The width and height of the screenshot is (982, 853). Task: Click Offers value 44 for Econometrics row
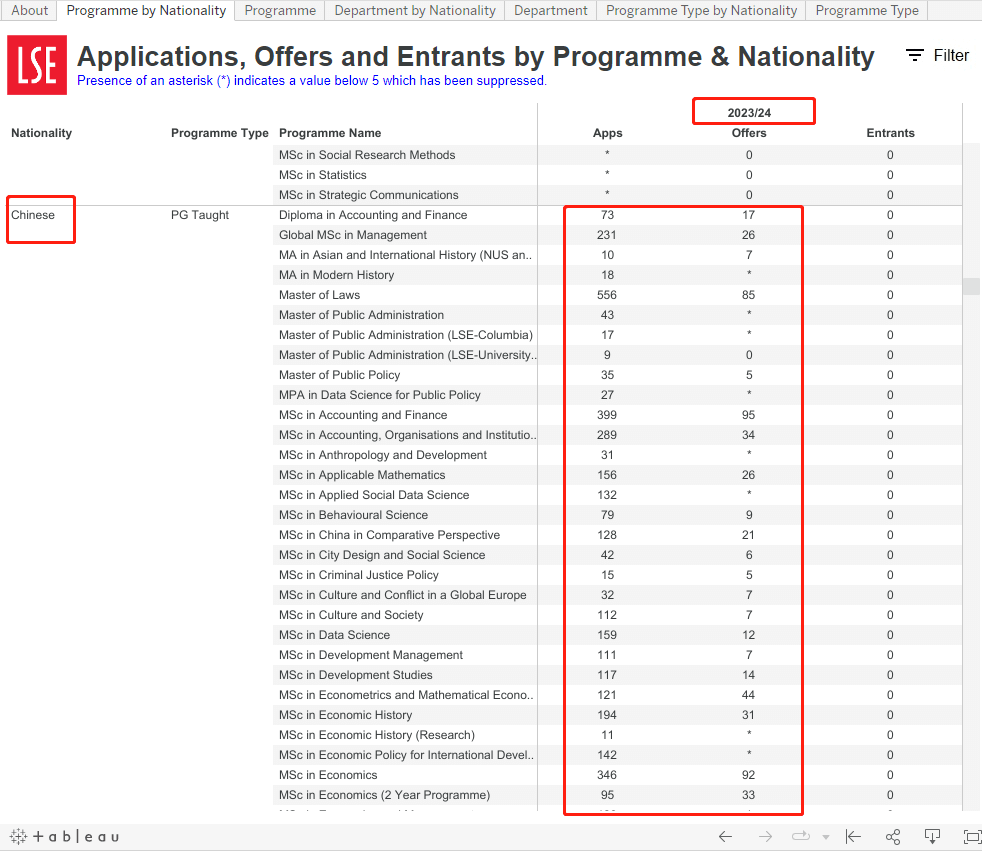[x=748, y=696]
